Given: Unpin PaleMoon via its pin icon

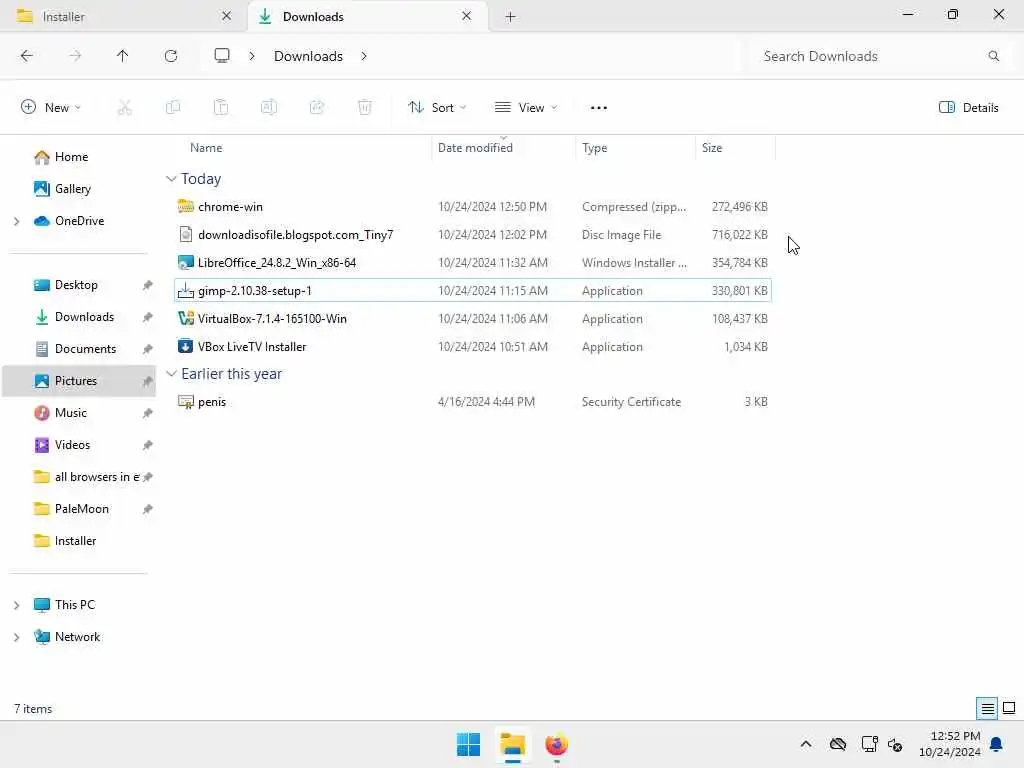Looking at the screenshot, I should 148,509.
